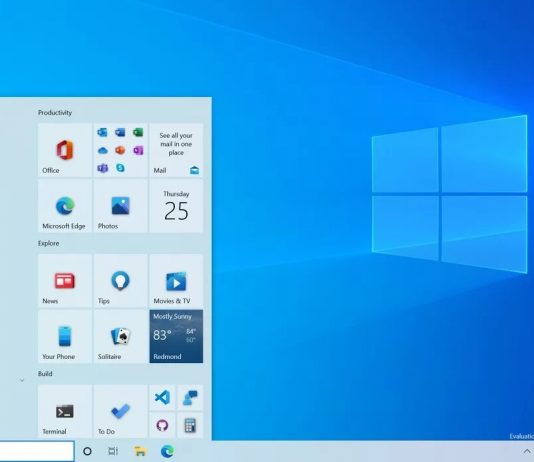Screen dimensions: 534x462
Task: Launch Outlook from the Office folder tile
Action: [x=102, y=132]
